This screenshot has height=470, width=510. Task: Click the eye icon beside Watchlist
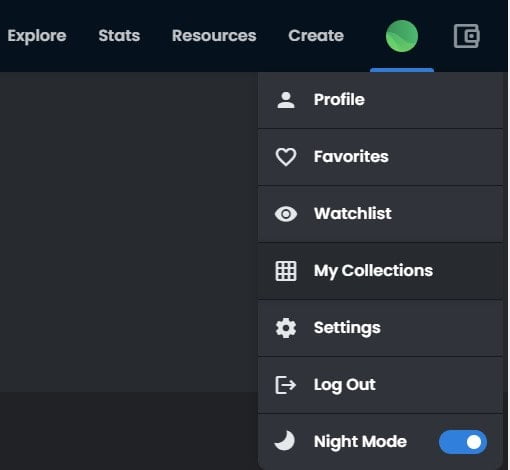click(x=286, y=214)
